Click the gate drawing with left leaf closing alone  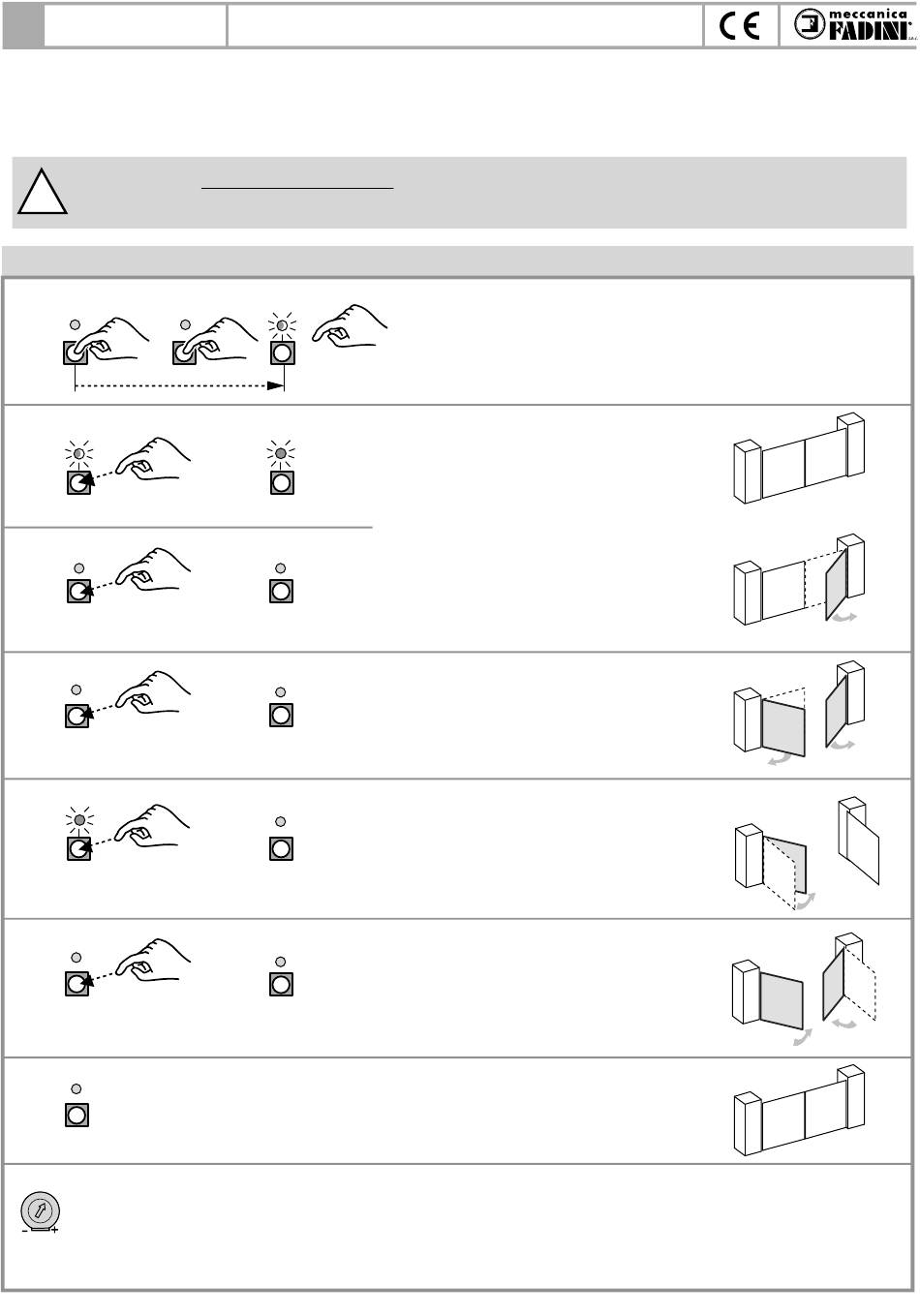click(807, 852)
